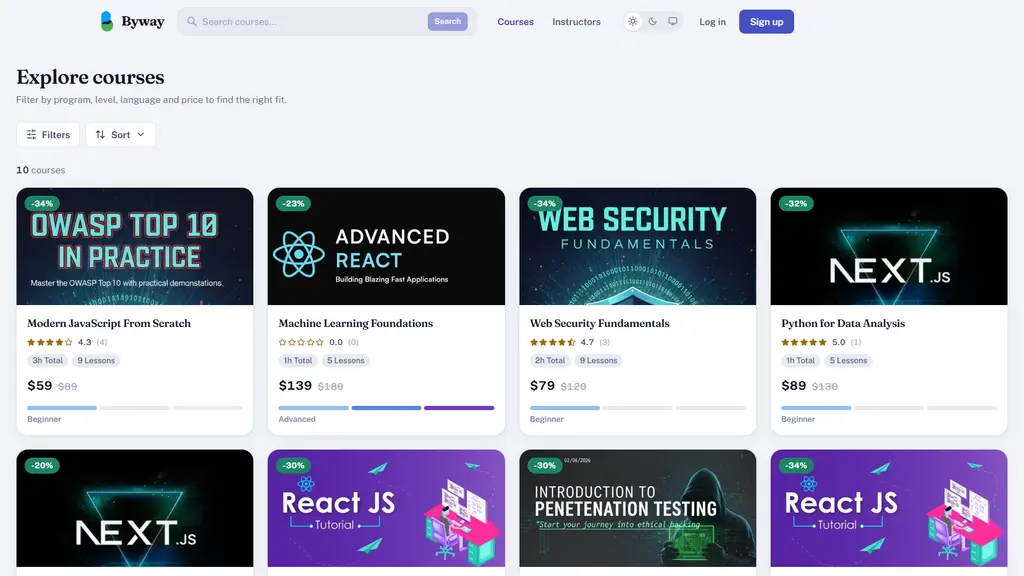Expand the Sort dropdown chevron

tap(141, 135)
